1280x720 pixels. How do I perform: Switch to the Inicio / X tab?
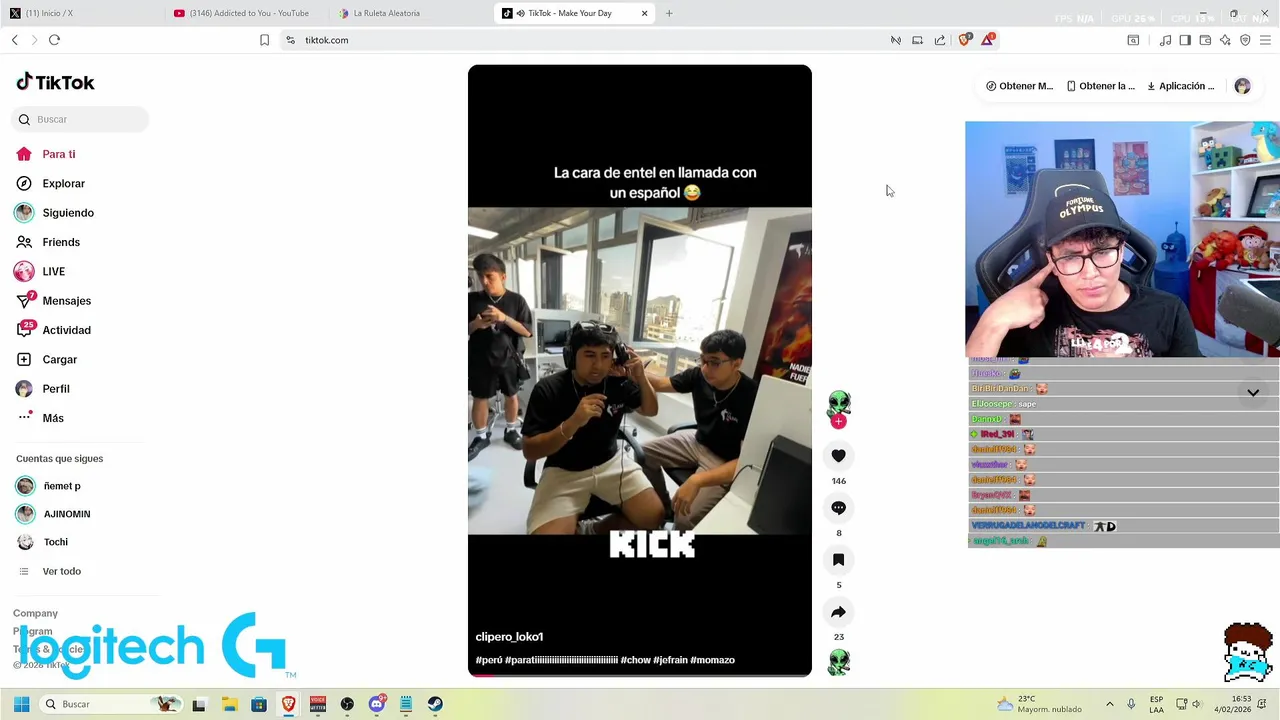(80, 13)
